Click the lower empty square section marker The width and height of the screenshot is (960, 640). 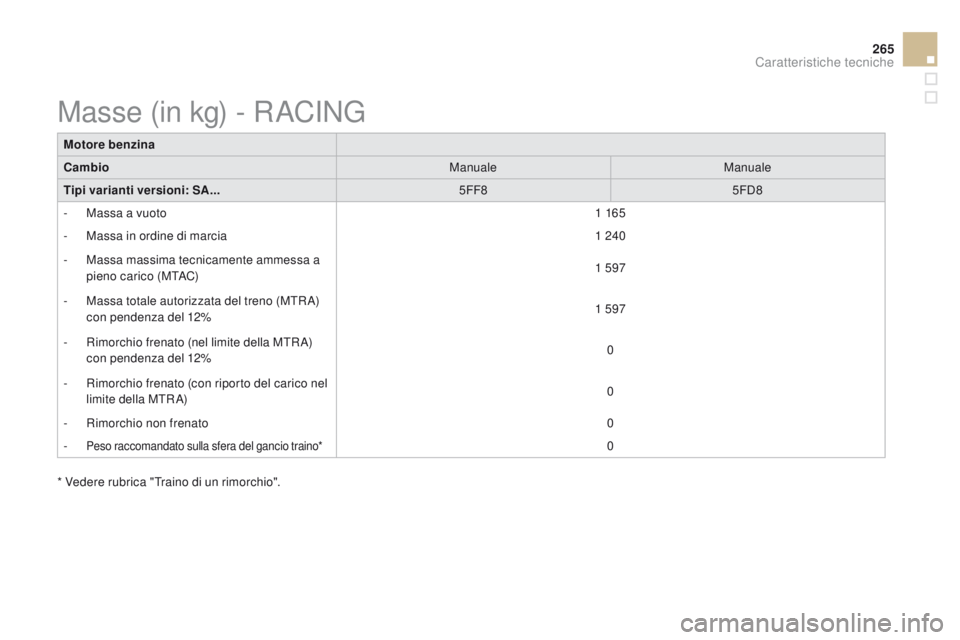[x=931, y=97]
